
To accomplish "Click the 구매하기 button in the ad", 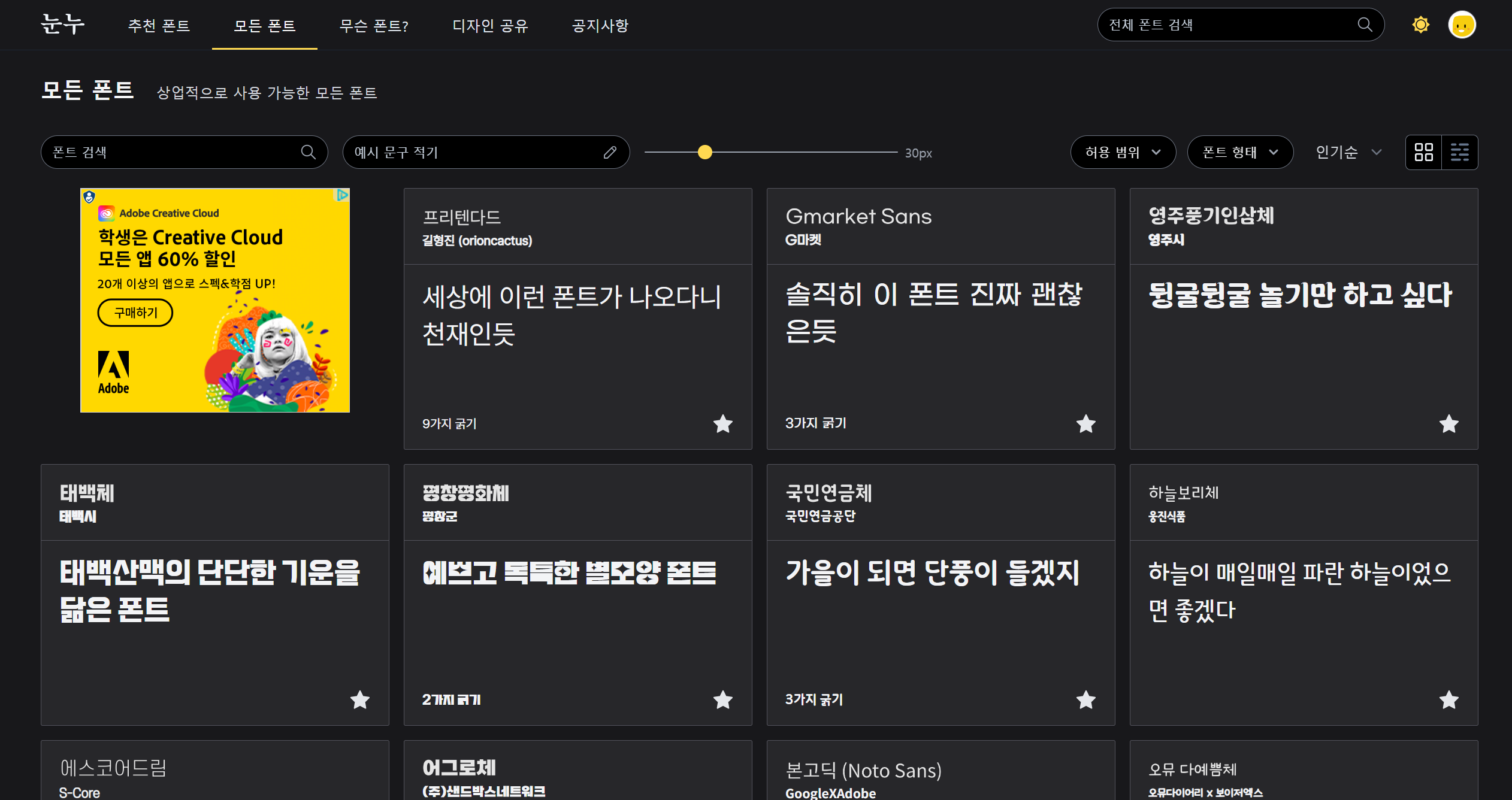I will 135,313.
